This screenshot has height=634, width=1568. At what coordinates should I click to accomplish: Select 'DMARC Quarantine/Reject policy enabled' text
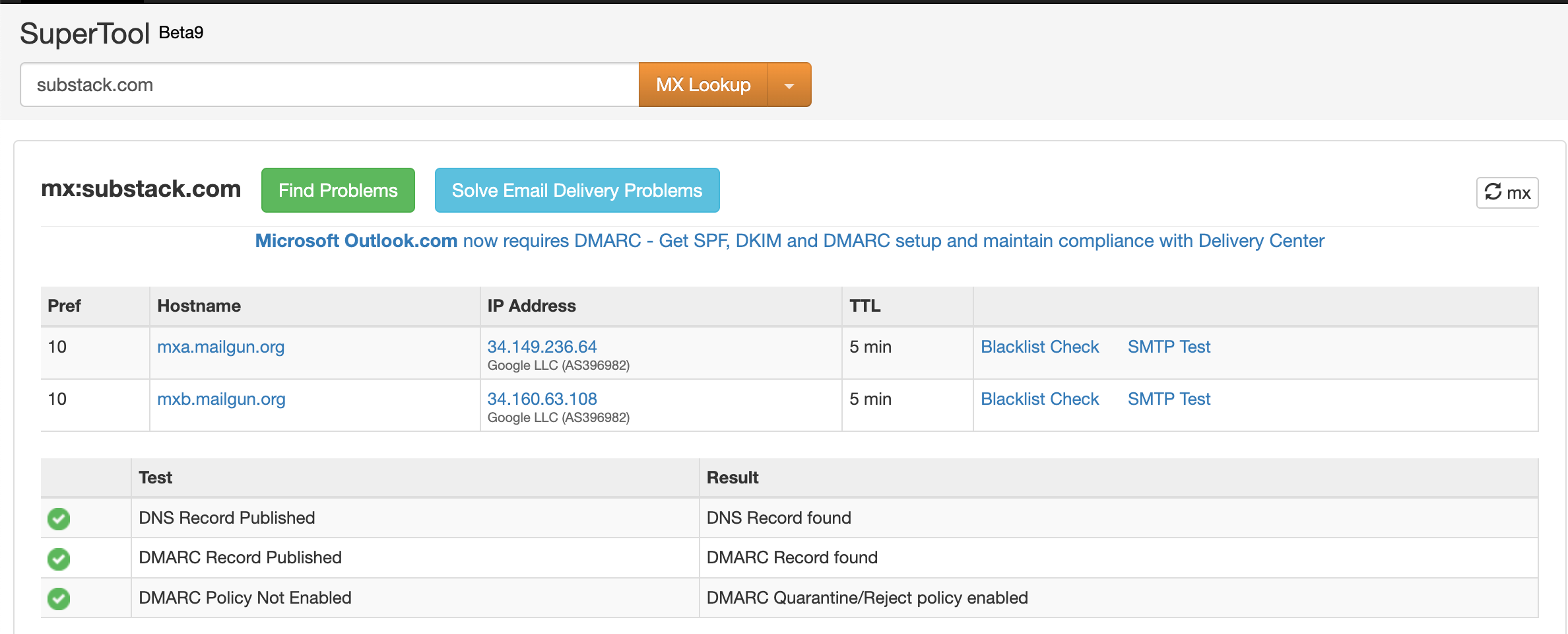point(867,598)
